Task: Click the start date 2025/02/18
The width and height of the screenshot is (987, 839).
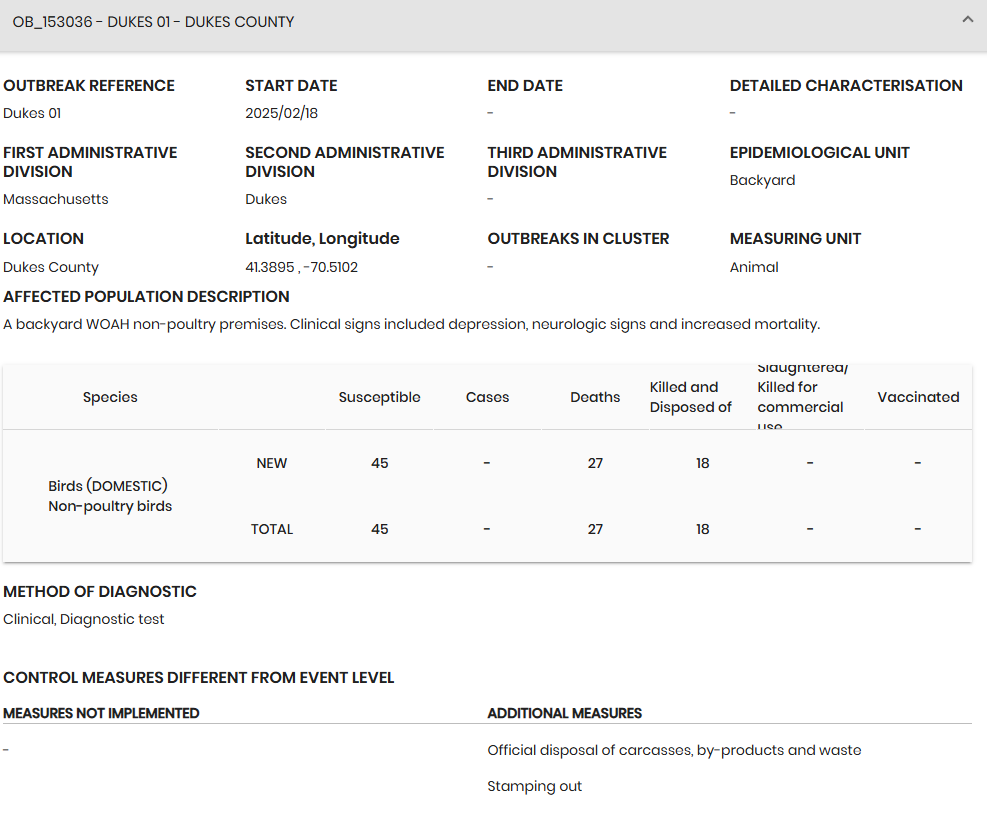Action: [281, 113]
